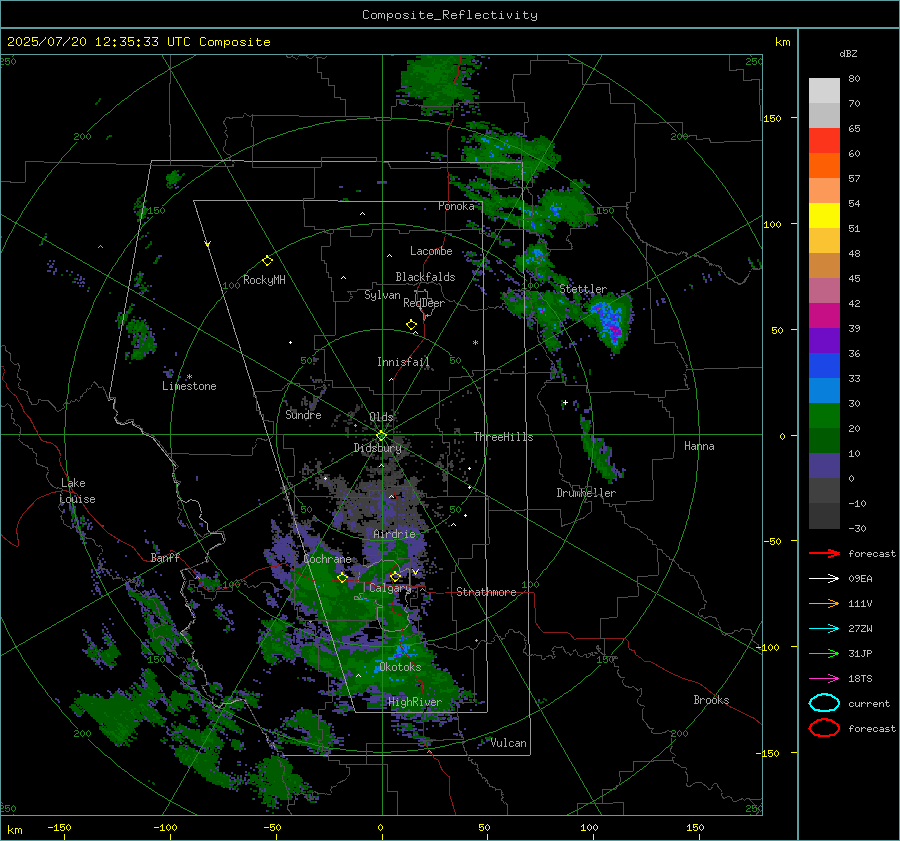Click yellow diamond marker between Olds and Didsbury
900x841 pixels.
[x=381, y=436]
